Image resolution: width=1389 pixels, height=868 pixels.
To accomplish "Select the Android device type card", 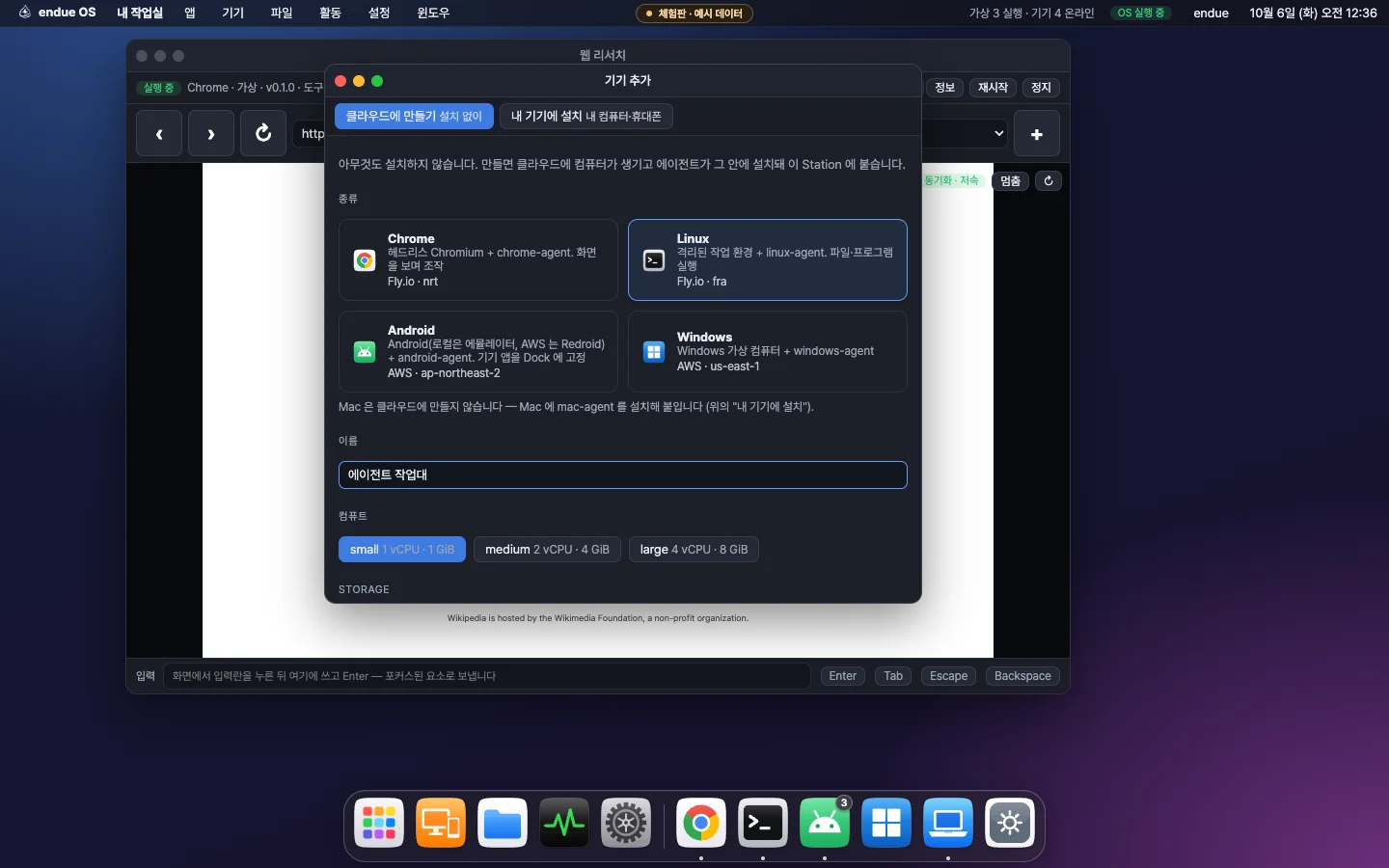I will click(x=478, y=351).
